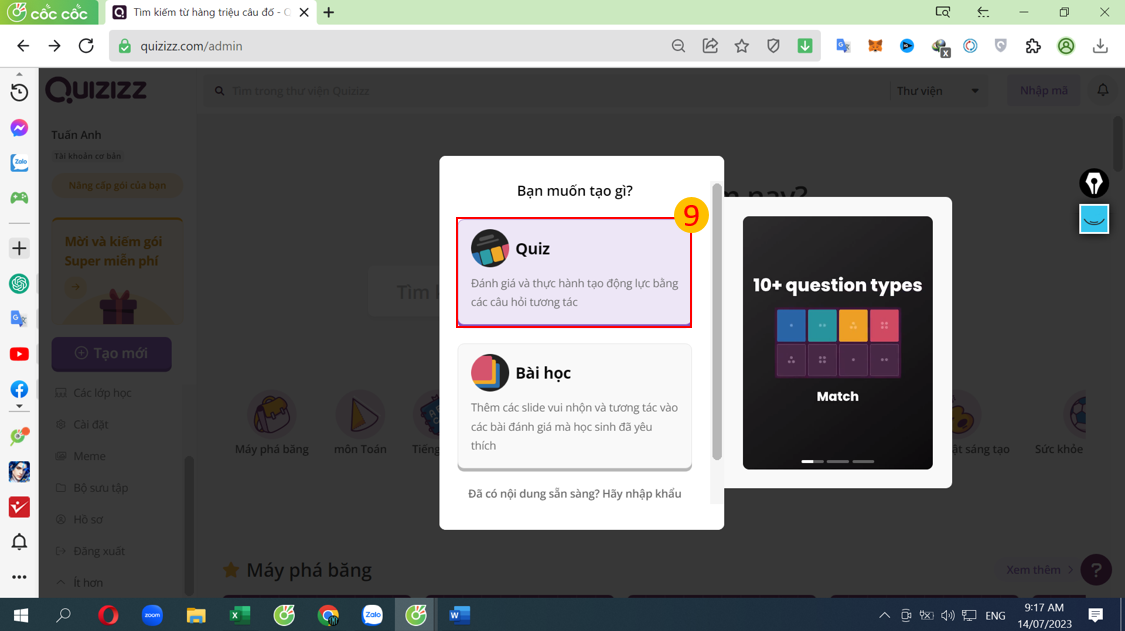Click the browser zoom out magnifier
Viewport: 1125px width, 631px height.
(678, 46)
